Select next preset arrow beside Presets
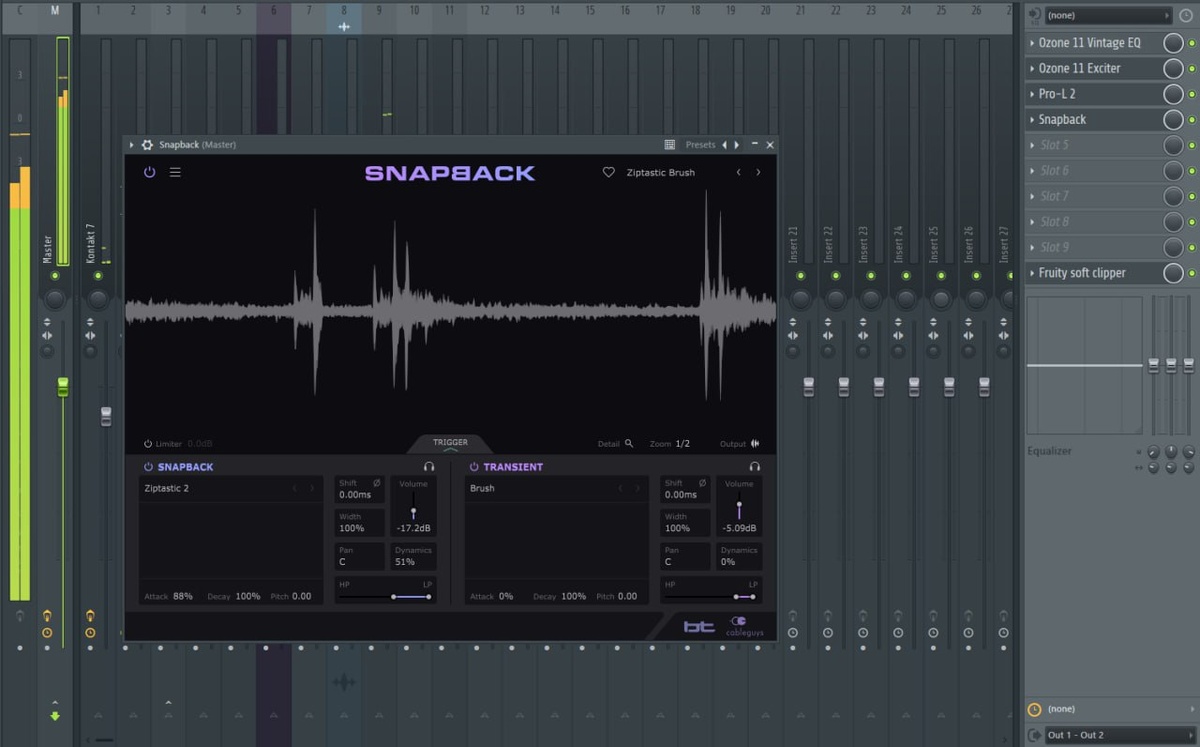 pos(737,145)
